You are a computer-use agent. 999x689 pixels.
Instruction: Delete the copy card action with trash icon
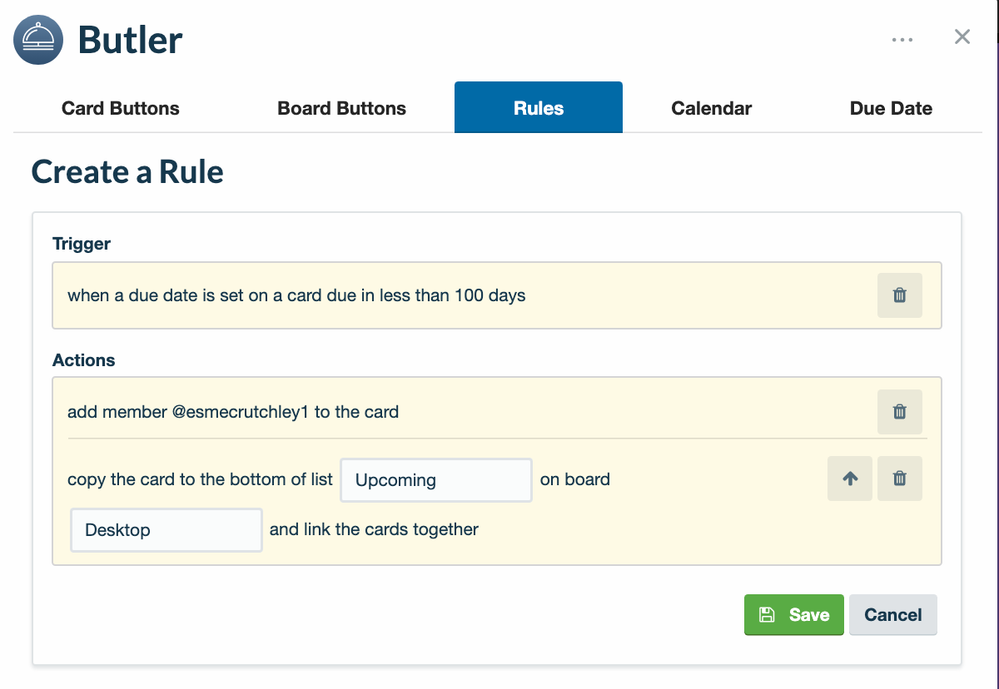[x=900, y=478]
